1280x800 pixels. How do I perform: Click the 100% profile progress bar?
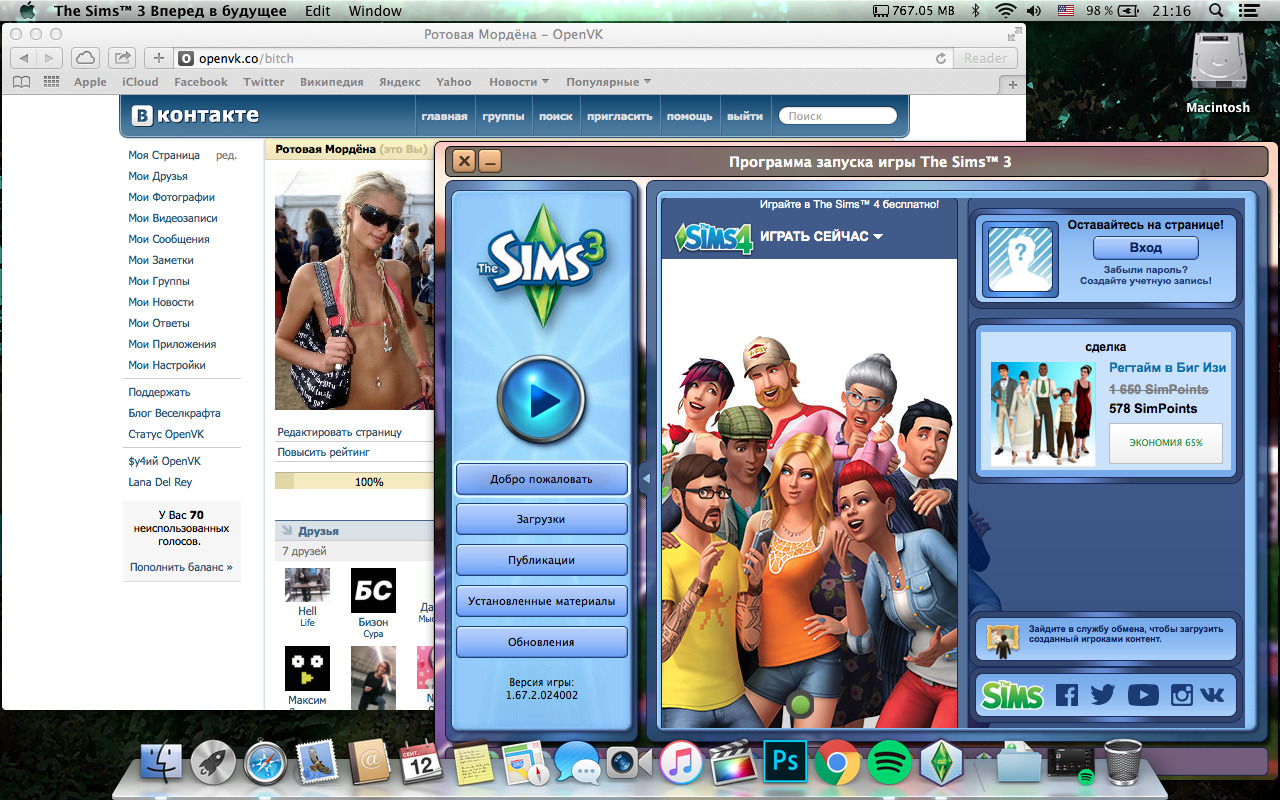[x=355, y=481]
